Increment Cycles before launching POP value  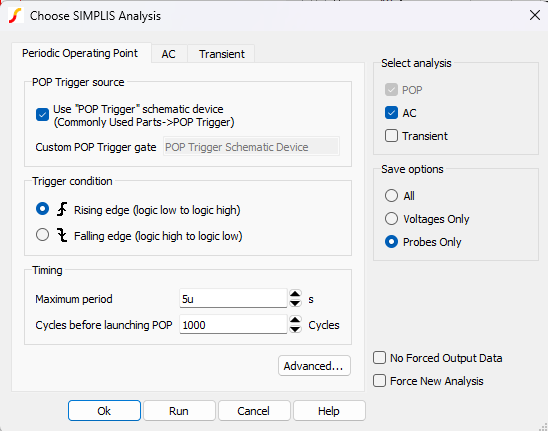(x=295, y=320)
